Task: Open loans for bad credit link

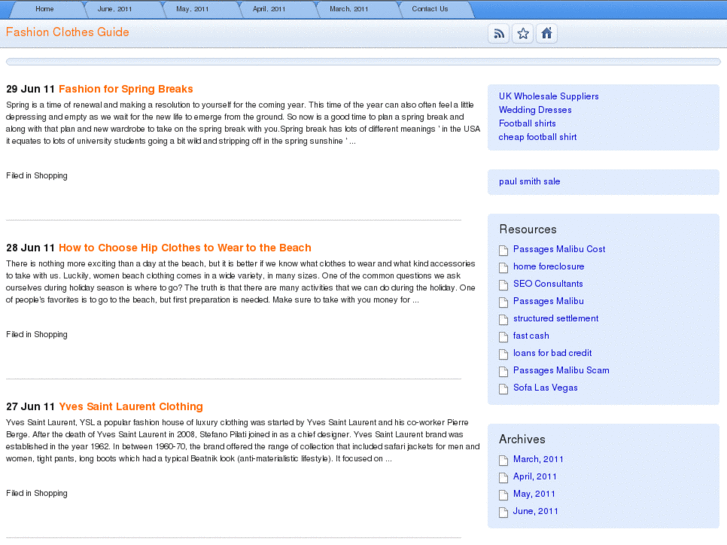Action: (552, 353)
